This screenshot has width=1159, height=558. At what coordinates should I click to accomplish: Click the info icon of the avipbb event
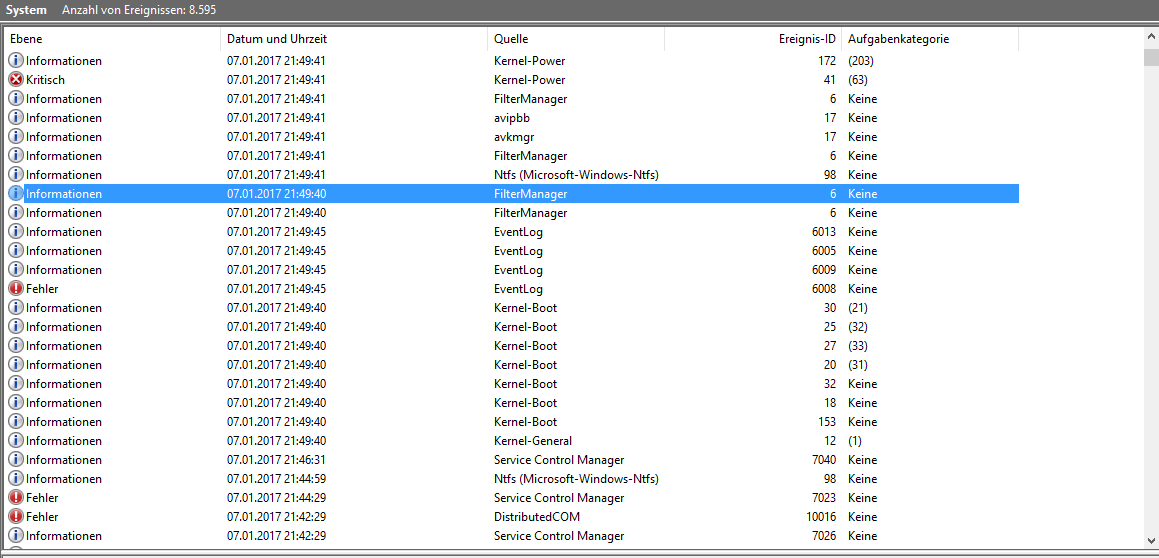tap(16, 118)
